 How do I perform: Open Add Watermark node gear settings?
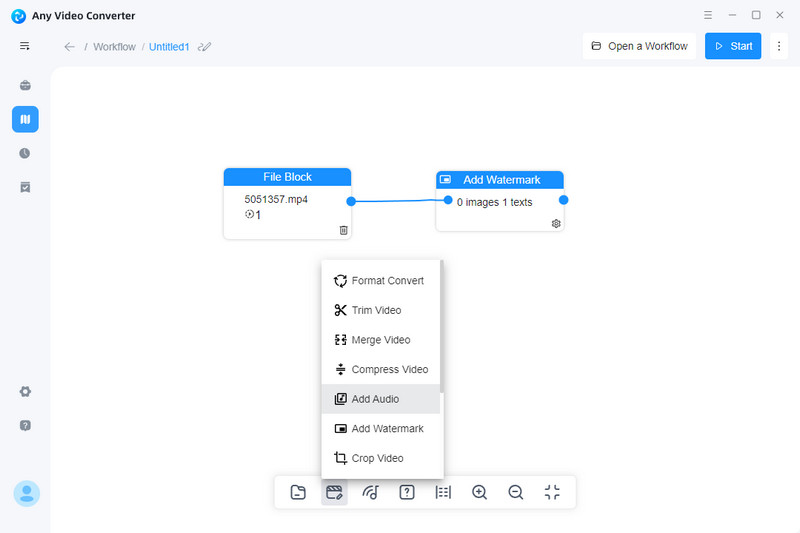[556, 223]
